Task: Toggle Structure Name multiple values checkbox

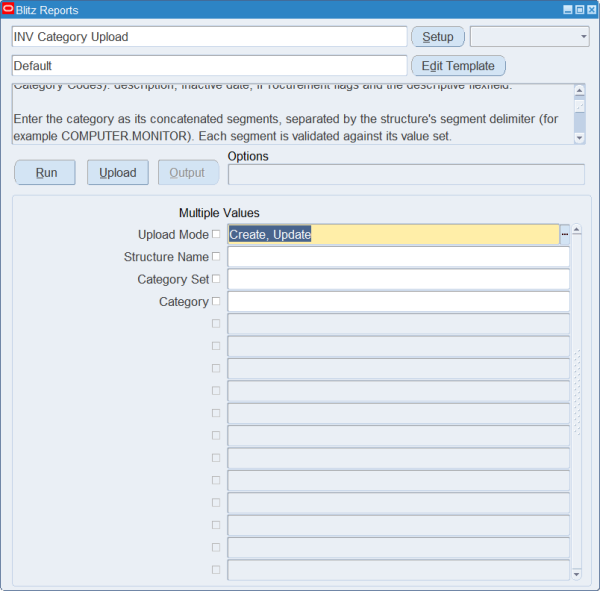Action: coord(216,256)
